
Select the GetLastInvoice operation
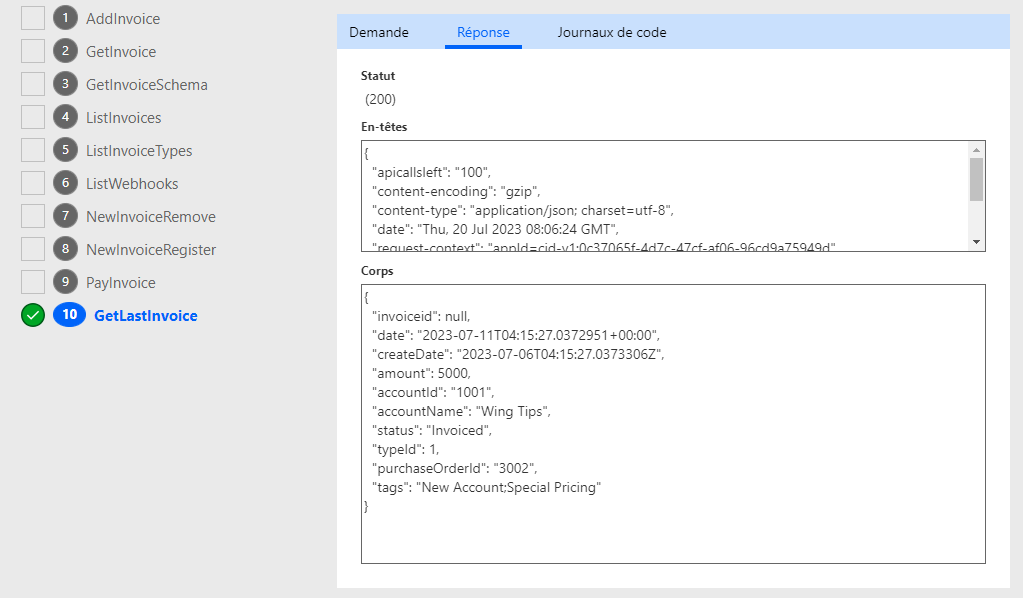coord(145,315)
